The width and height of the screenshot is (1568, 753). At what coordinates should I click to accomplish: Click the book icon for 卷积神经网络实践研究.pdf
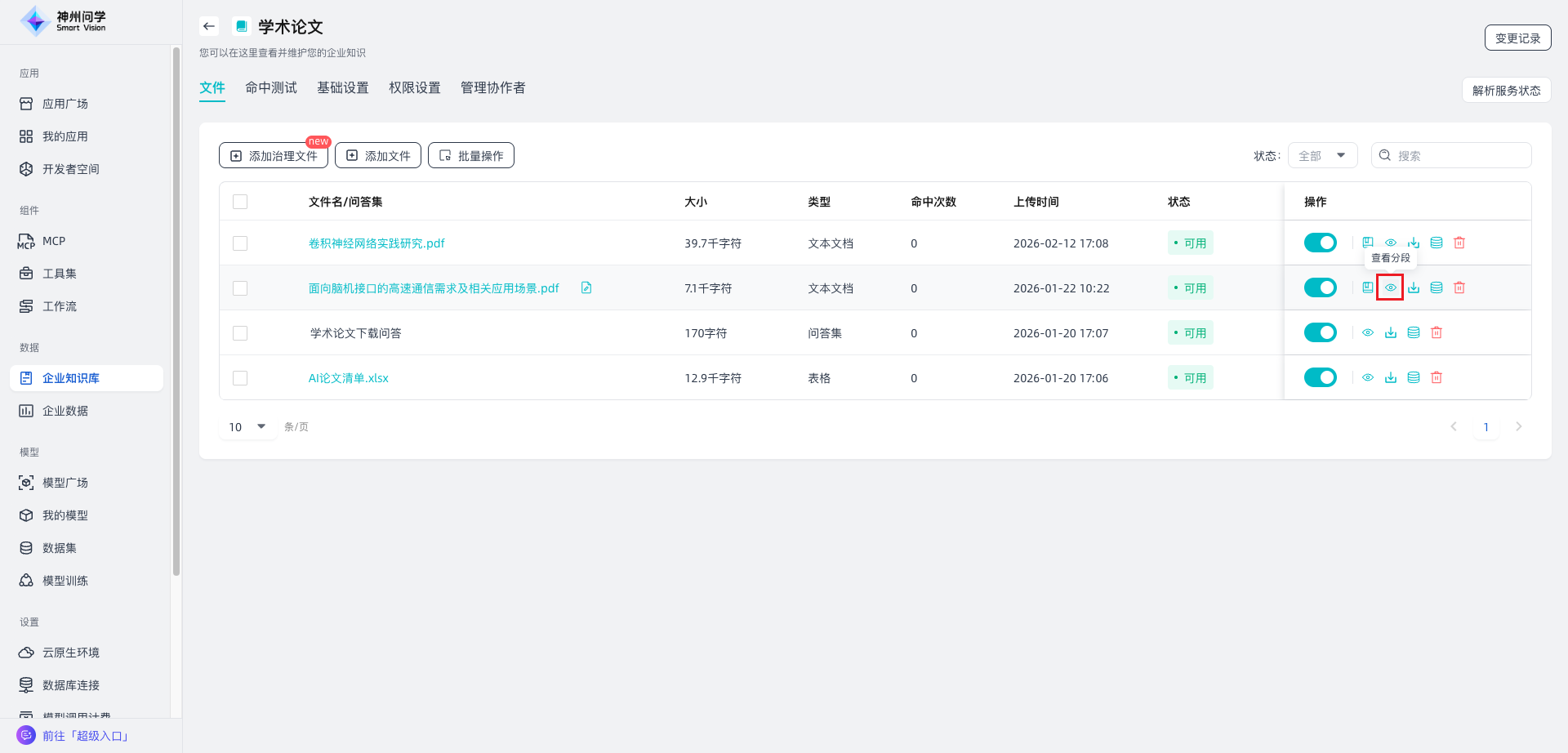1367,243
